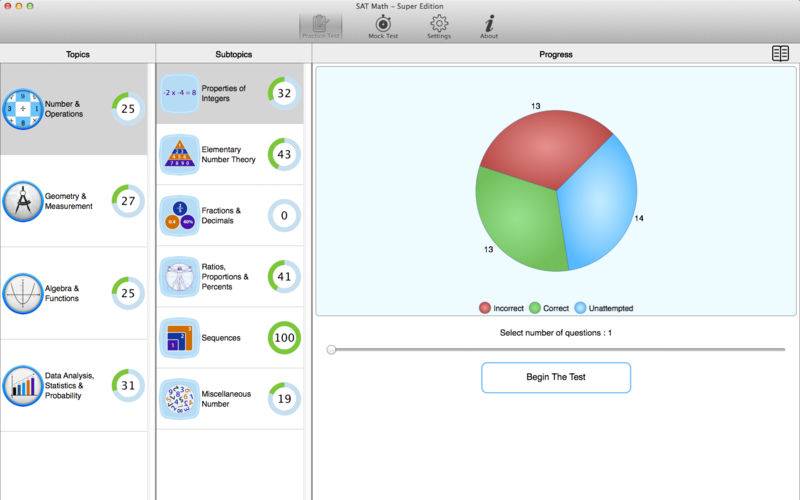800x500 pixels.
Task: Click the Sequences squares icon
Action: pyautogui.click(x=180, y=338)
